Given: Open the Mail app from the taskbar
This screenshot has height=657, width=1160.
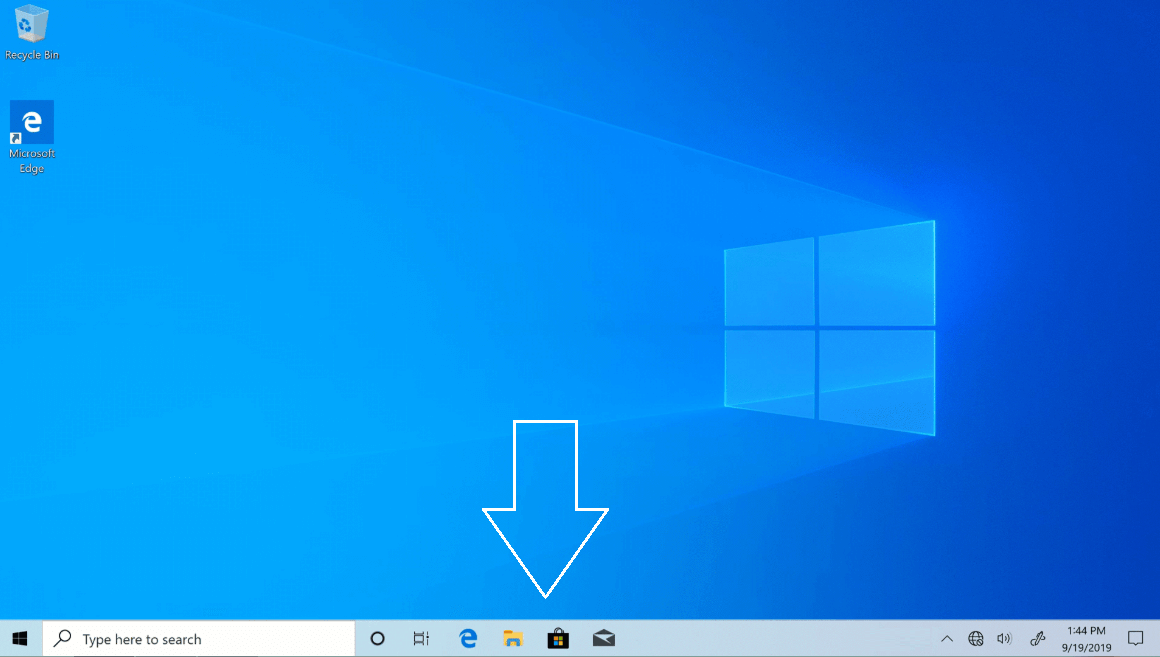Looking at the screenshot, I should click(604, 639).
